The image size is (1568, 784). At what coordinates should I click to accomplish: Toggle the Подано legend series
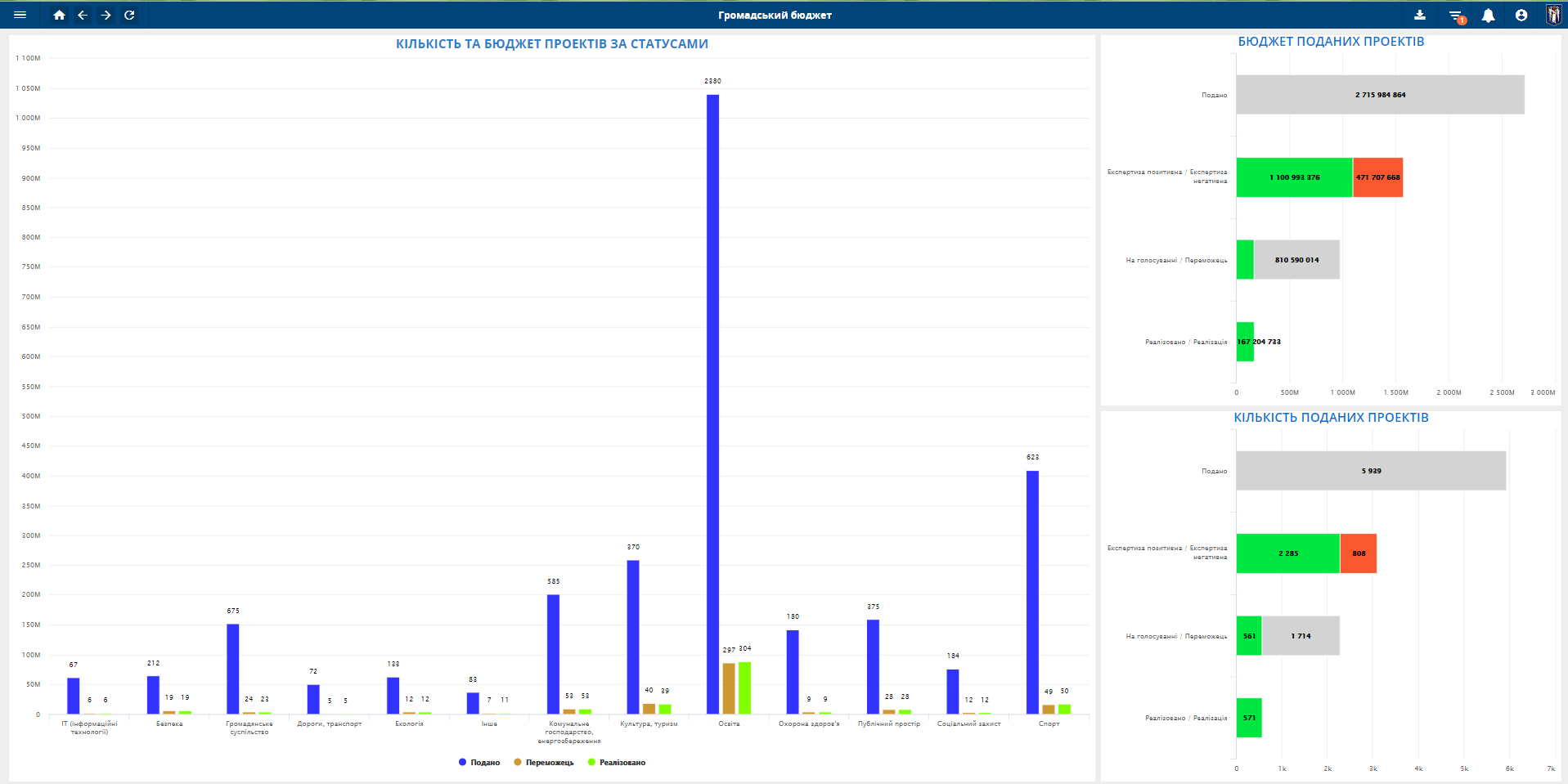(479, 762)
